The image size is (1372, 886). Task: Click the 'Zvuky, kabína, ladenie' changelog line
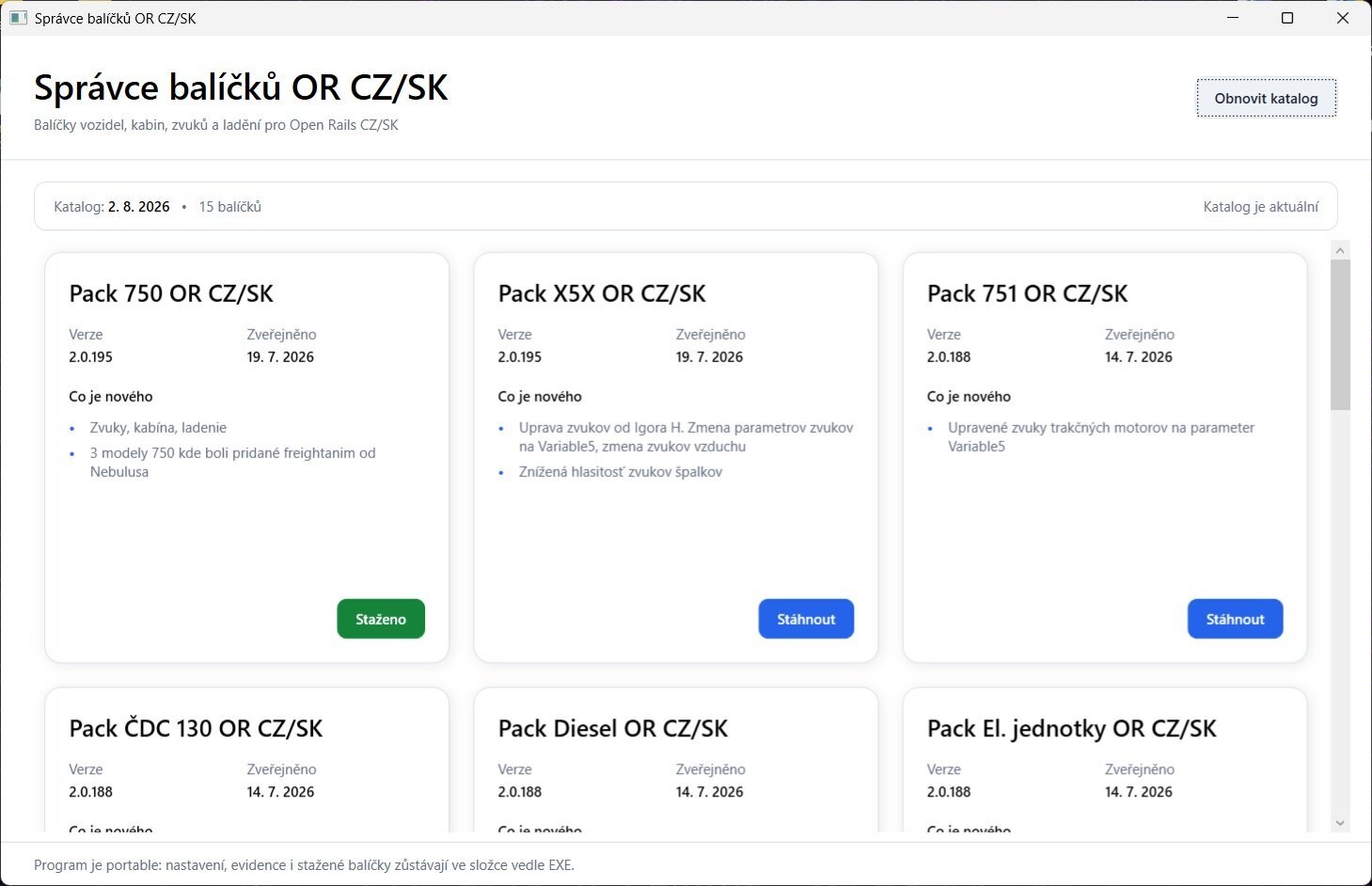click(x=158, y=428)
